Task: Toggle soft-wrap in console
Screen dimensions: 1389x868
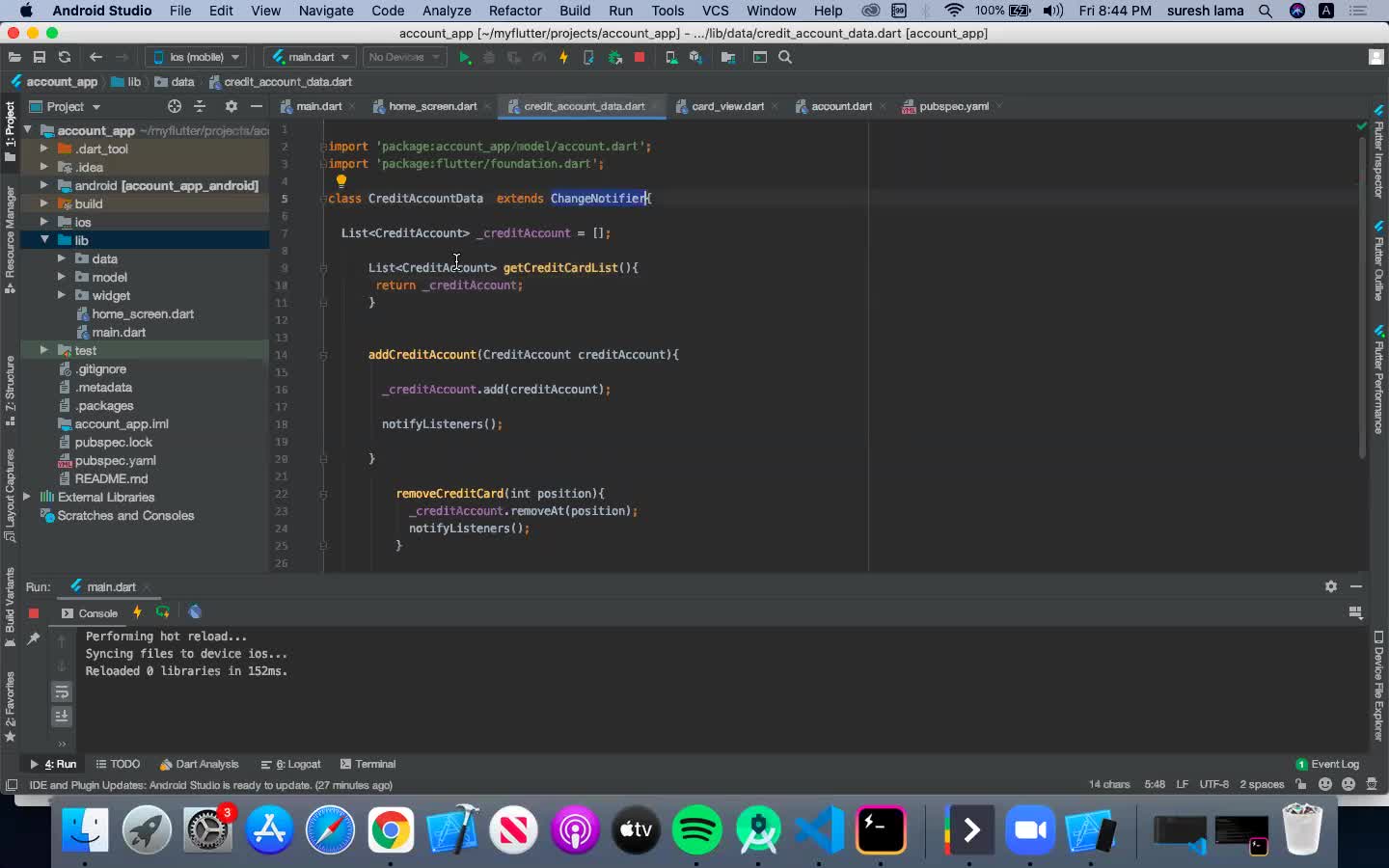Action: 62,692
